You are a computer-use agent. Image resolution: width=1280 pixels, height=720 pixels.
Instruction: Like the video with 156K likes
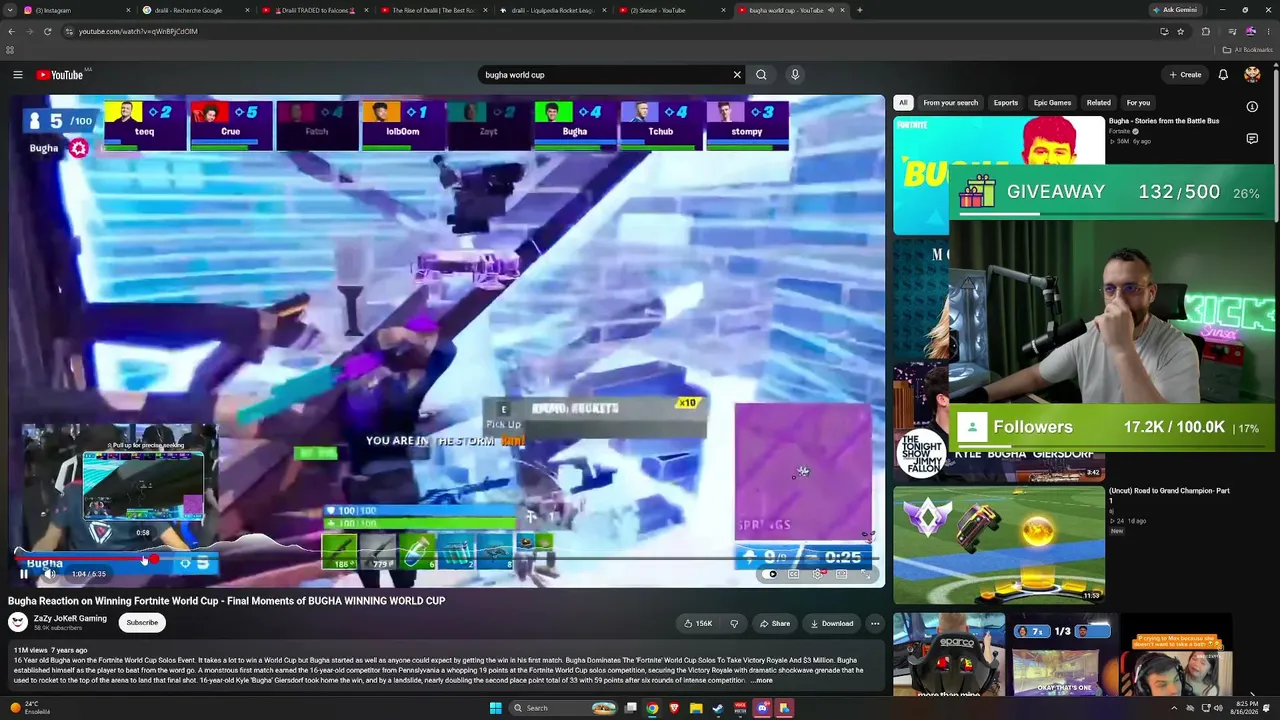[x=698, y=623]
